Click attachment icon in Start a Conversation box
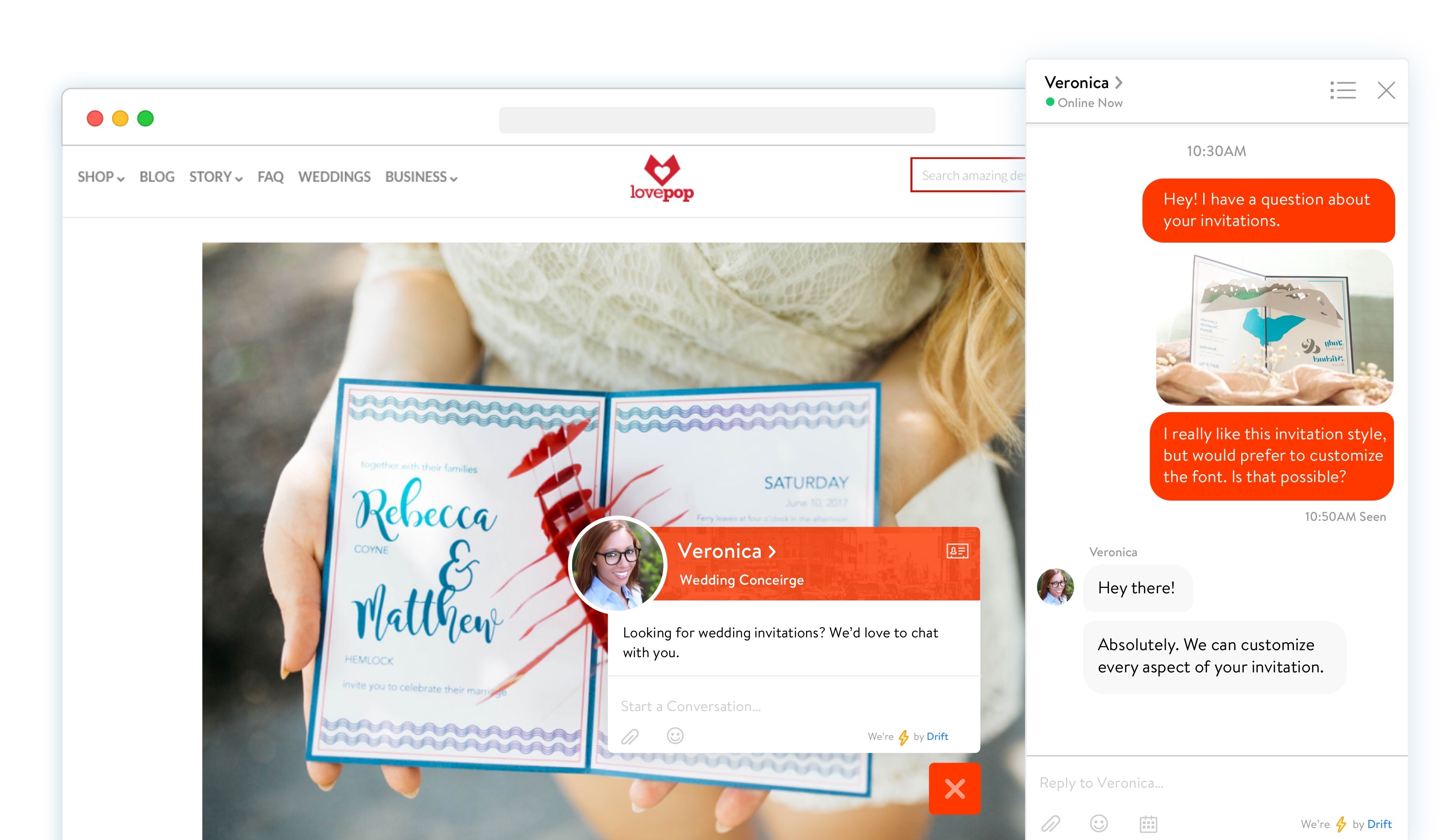The image size is (1450, 840). 629,736
